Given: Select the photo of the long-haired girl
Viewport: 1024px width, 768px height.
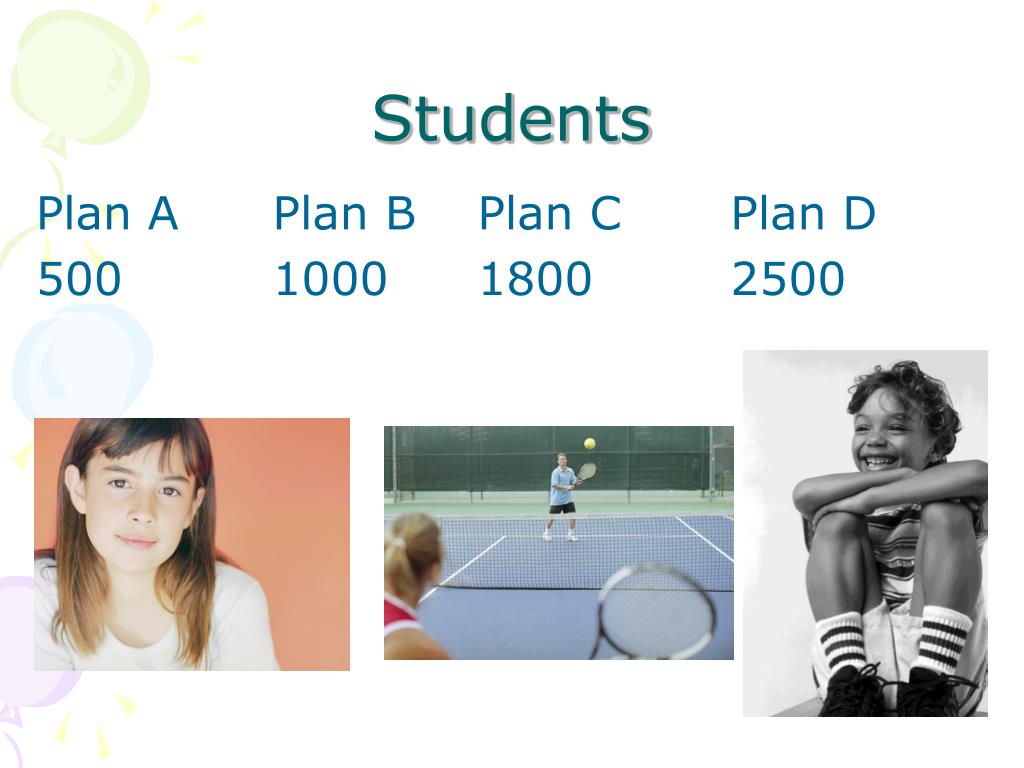Looking at the screenshot, I should [x=191, y=543].
